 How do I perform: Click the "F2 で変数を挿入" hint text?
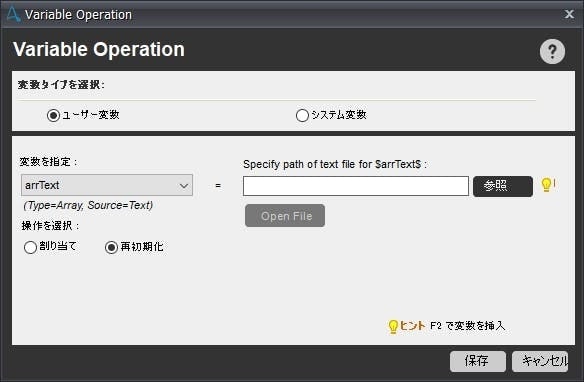pyautogui.click(x=468, y=326)
